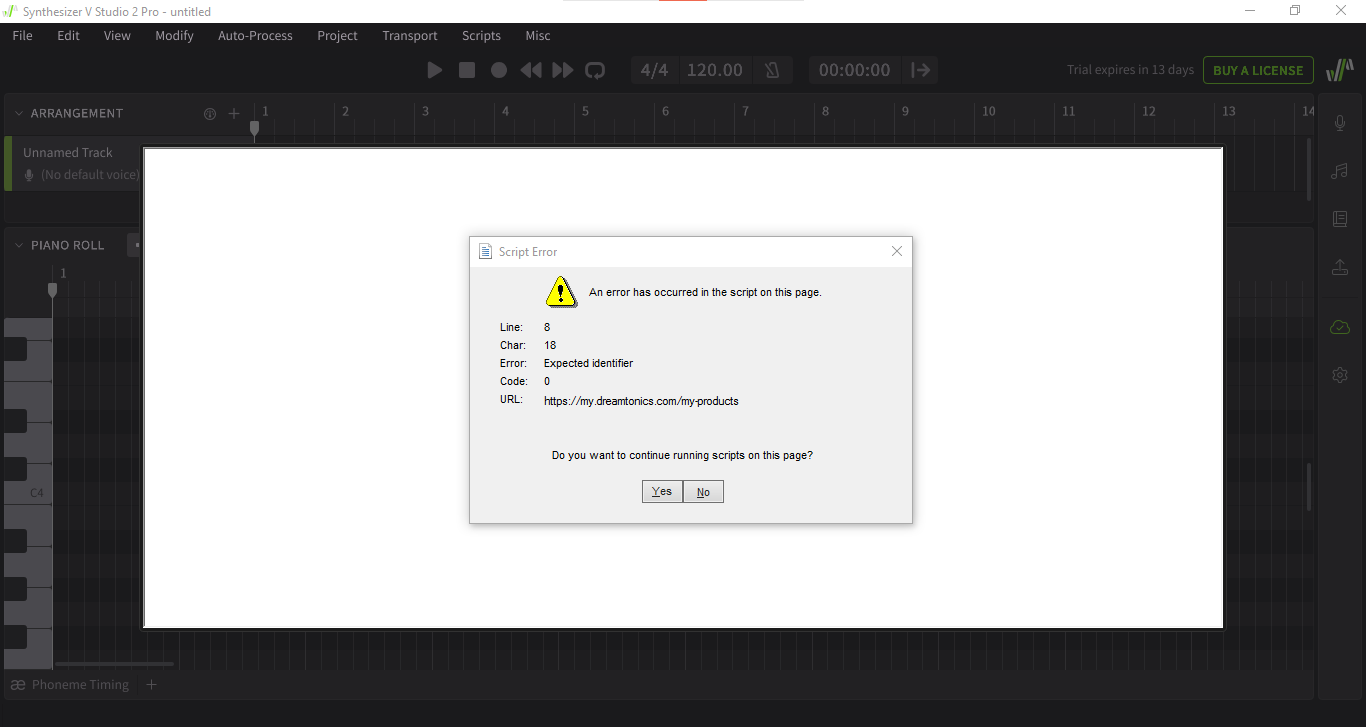Click the piano roll playhead marker

click(x=52, y=290)
